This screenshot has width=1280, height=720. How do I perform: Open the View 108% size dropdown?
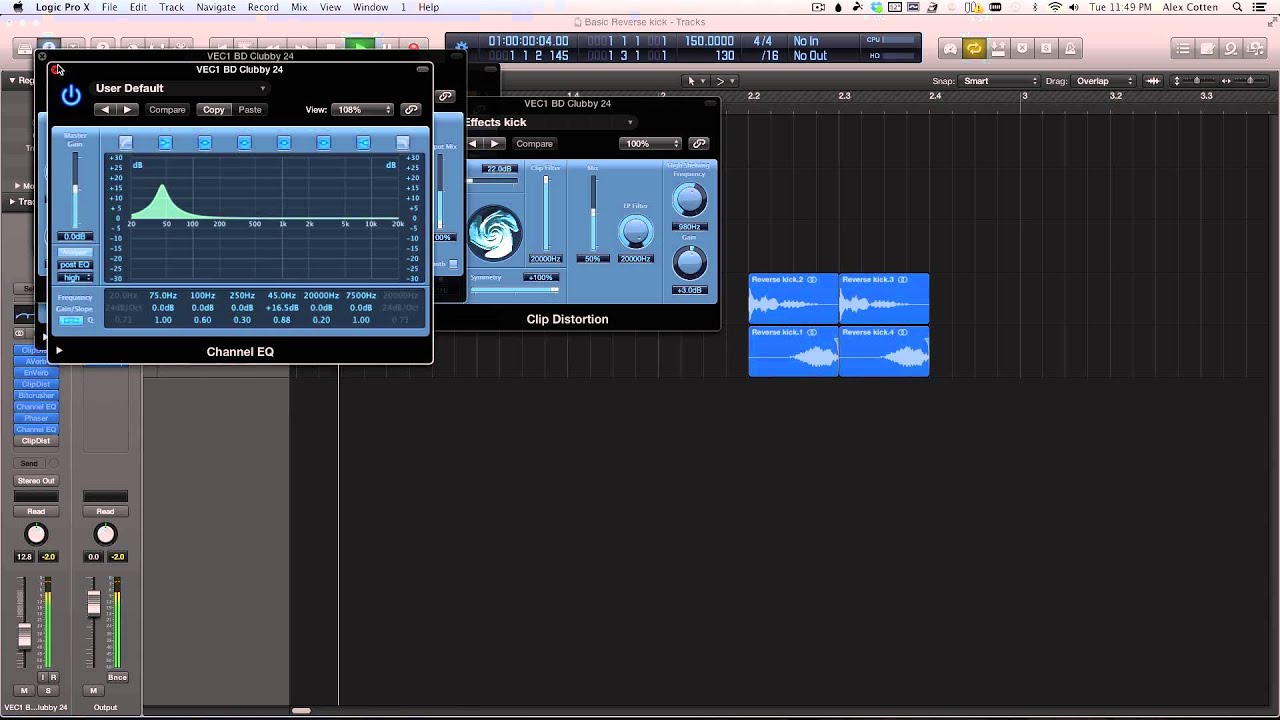364,110
